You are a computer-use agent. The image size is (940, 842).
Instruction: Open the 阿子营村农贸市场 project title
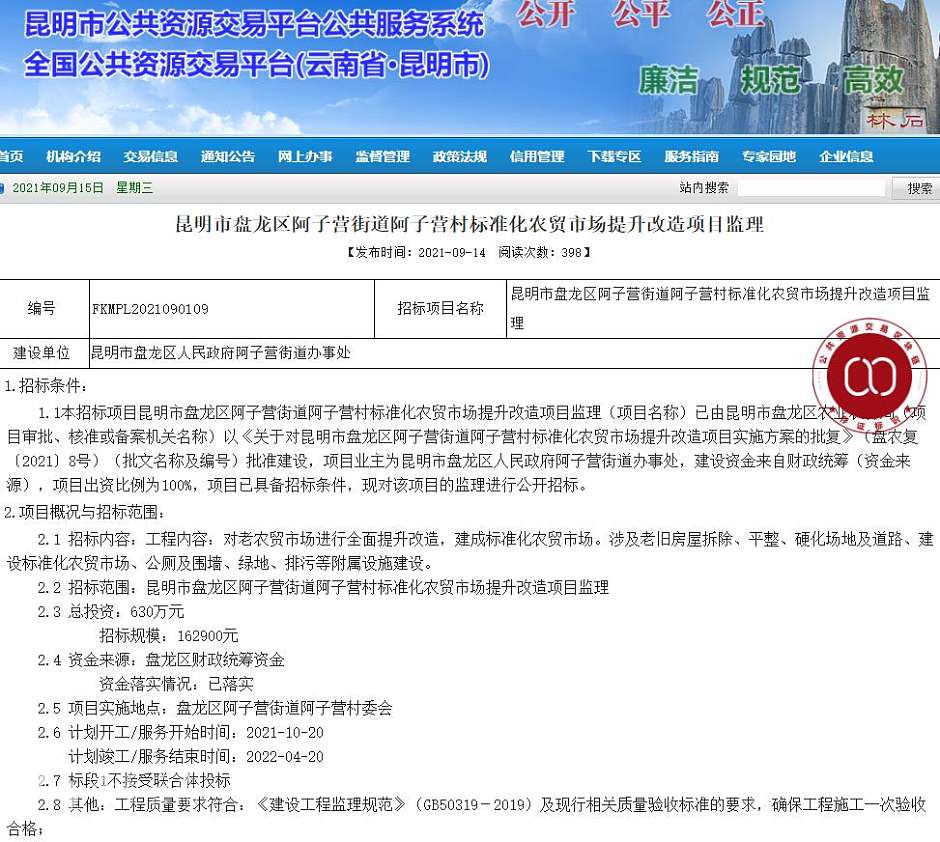pos(470,225)
